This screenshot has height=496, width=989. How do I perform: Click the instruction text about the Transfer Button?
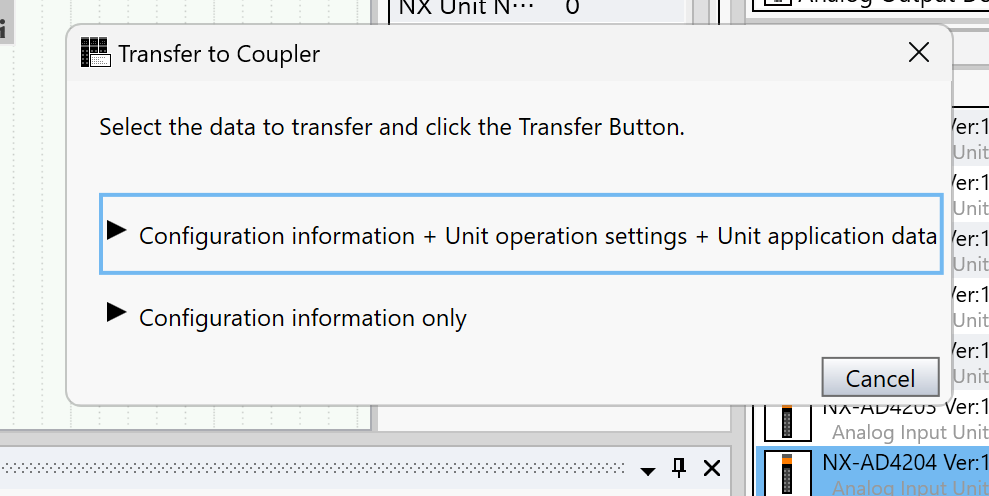click(392, 128)
